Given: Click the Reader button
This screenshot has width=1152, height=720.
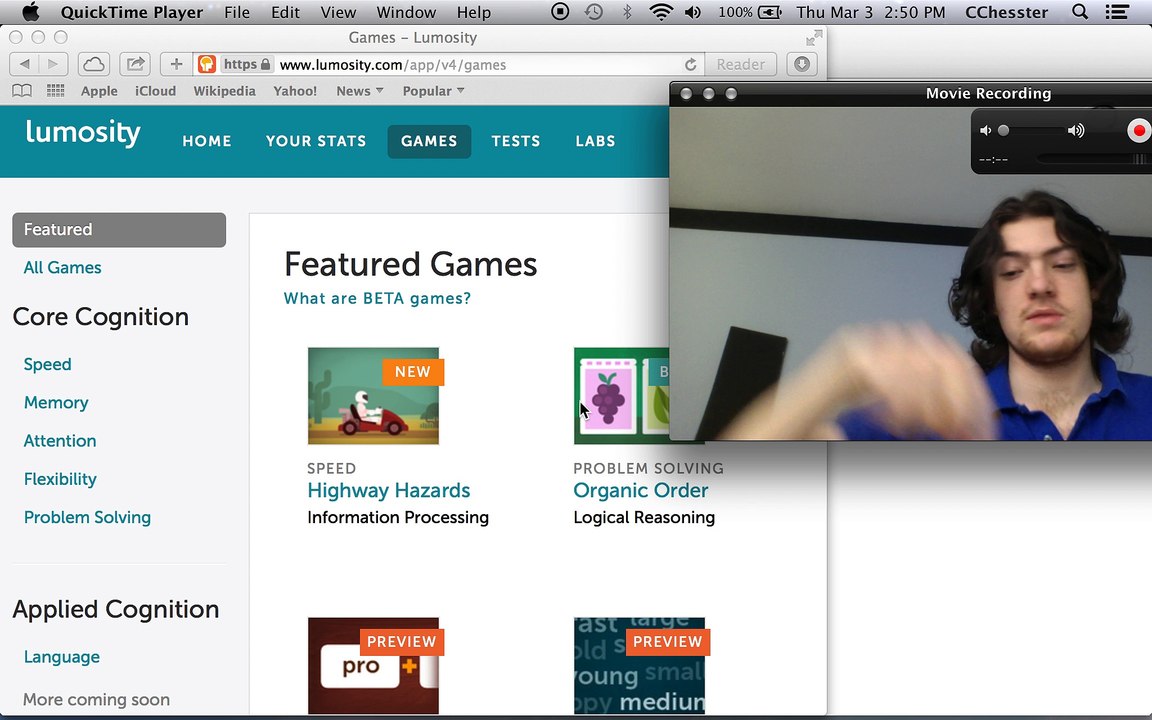Looking at the screenshot, I should click(741, 65).
